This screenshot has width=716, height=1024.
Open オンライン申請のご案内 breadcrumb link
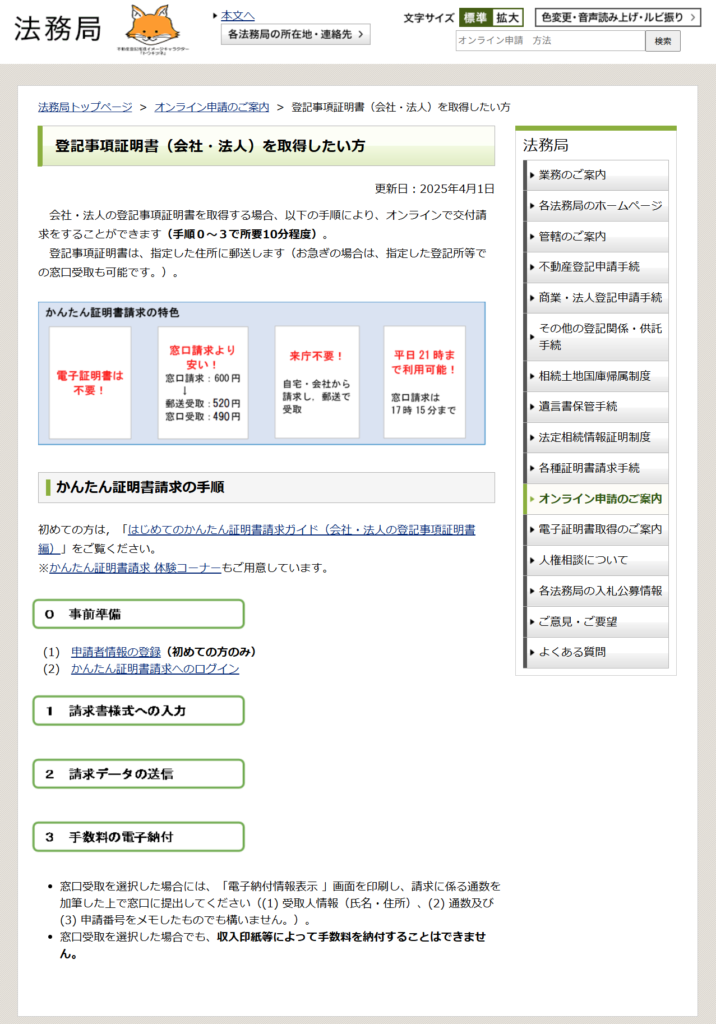(x=211, y=107)
